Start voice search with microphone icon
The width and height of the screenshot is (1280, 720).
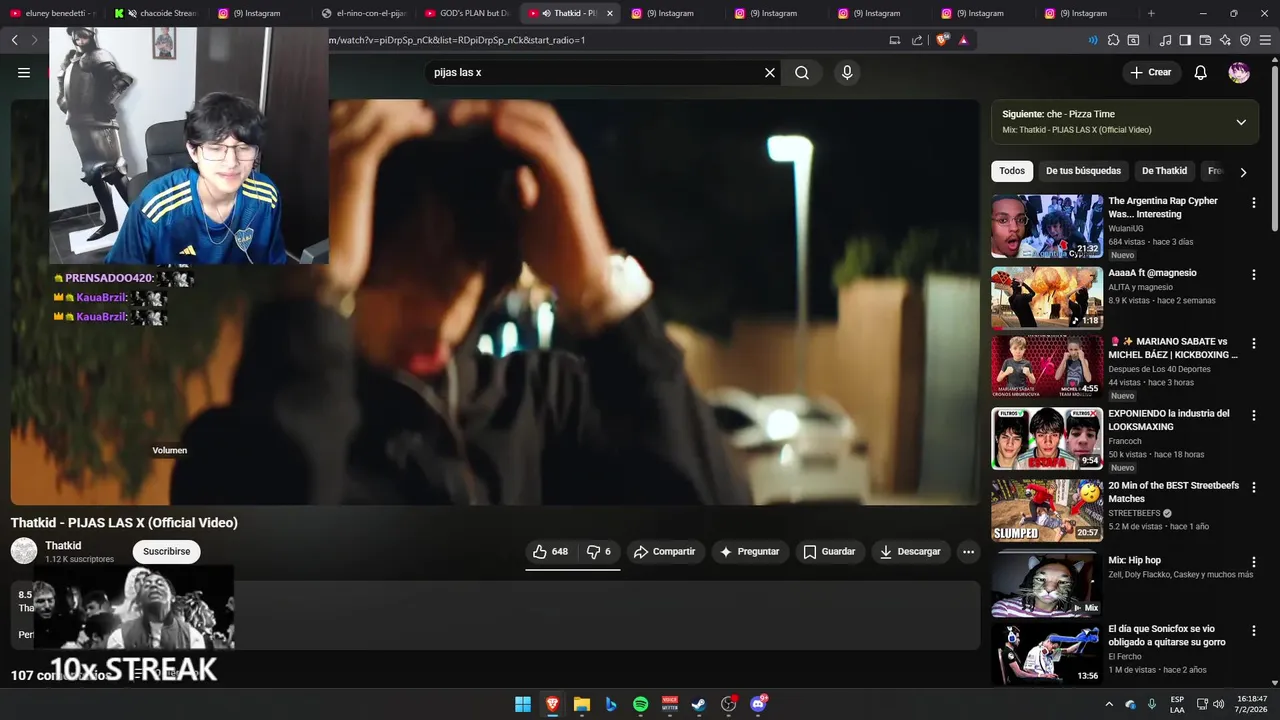(x=847, y=73)
